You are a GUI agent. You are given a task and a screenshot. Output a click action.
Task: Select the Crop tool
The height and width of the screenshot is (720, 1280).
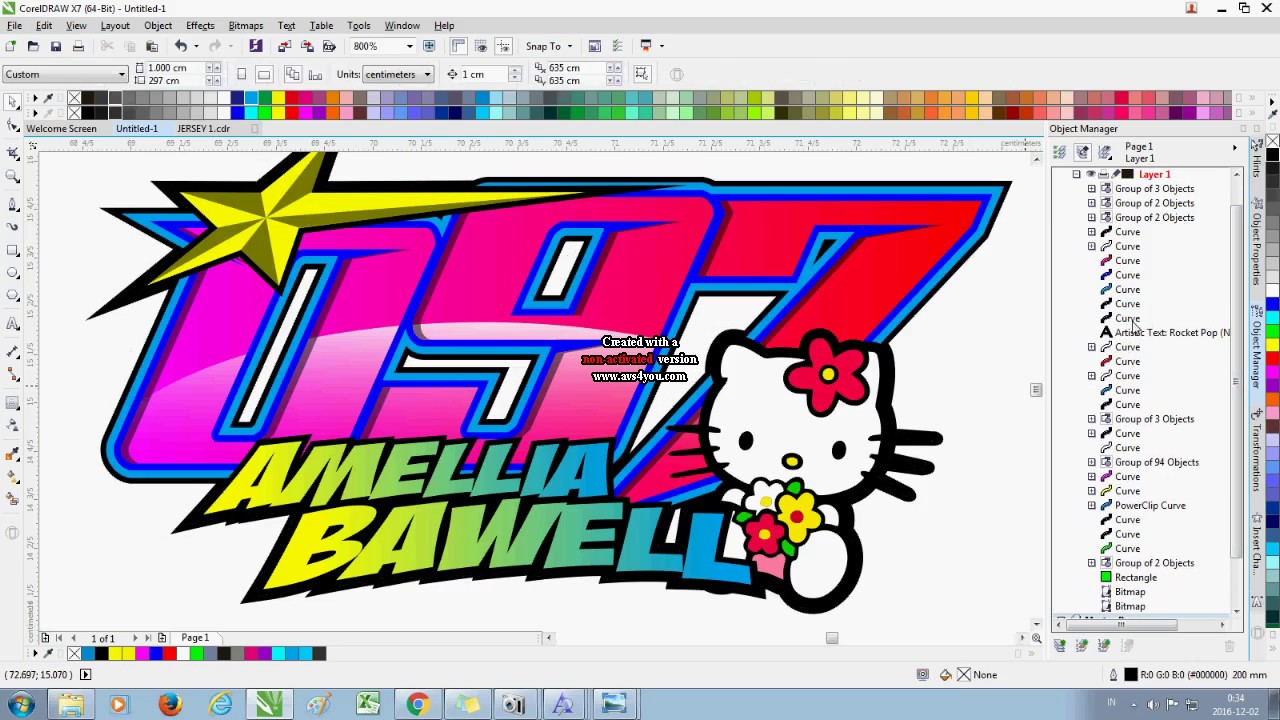(12, 153)
